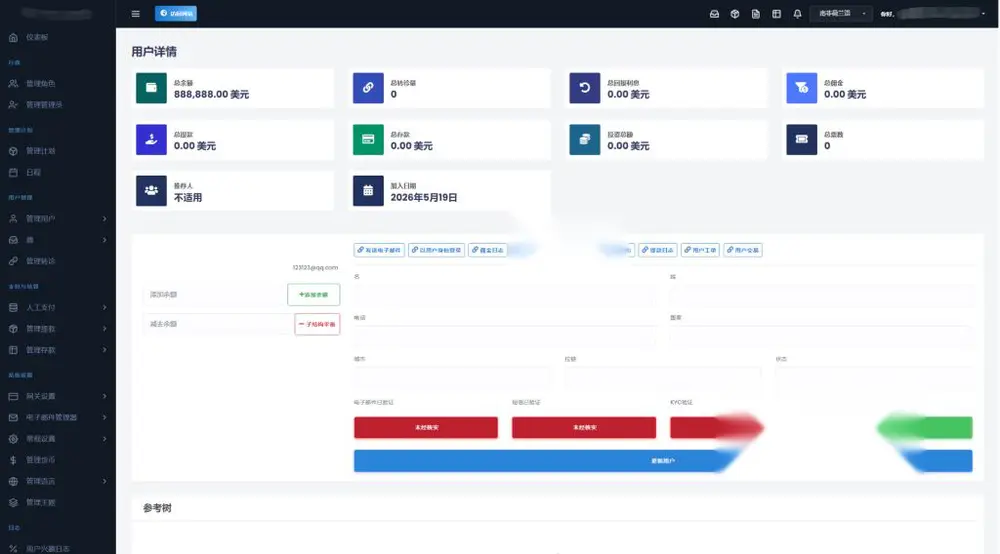1000x554 pixels.
Task: Toggle the KYC verification red button
Action: point(716,427)
